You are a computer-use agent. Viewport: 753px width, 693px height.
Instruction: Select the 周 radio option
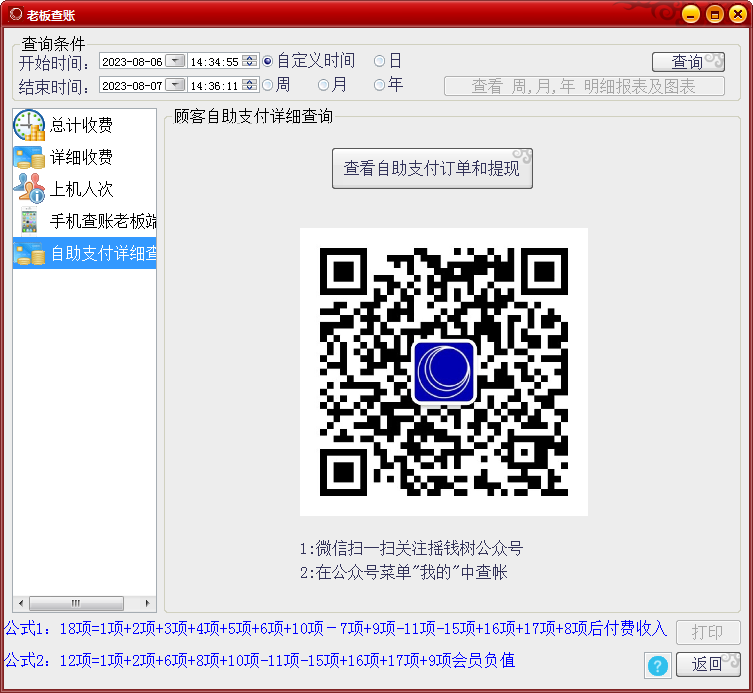[x=268, y=85]
